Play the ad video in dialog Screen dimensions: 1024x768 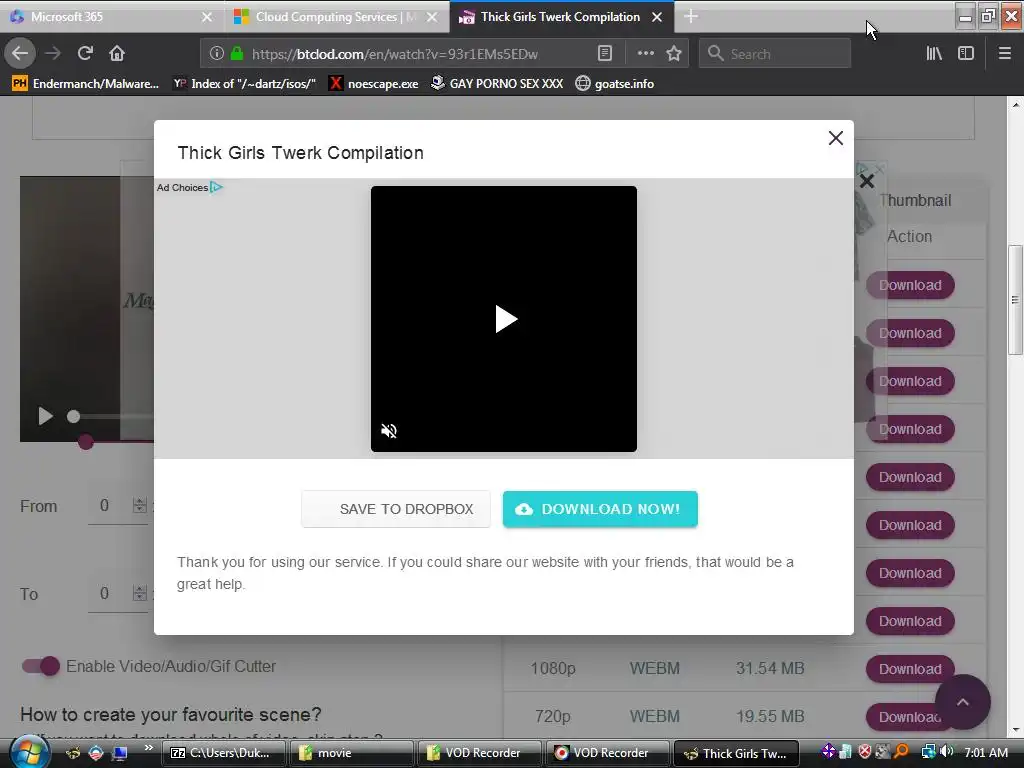pyautogui.click(x=505, y=319)
